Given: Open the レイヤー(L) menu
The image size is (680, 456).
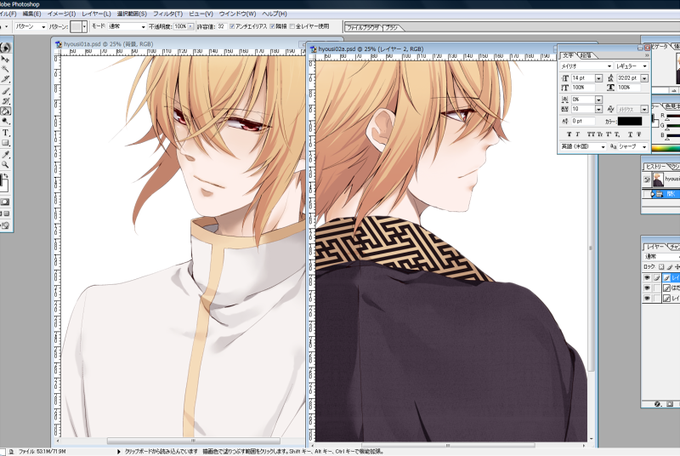Looking at the screenshot, I should 96,14.
